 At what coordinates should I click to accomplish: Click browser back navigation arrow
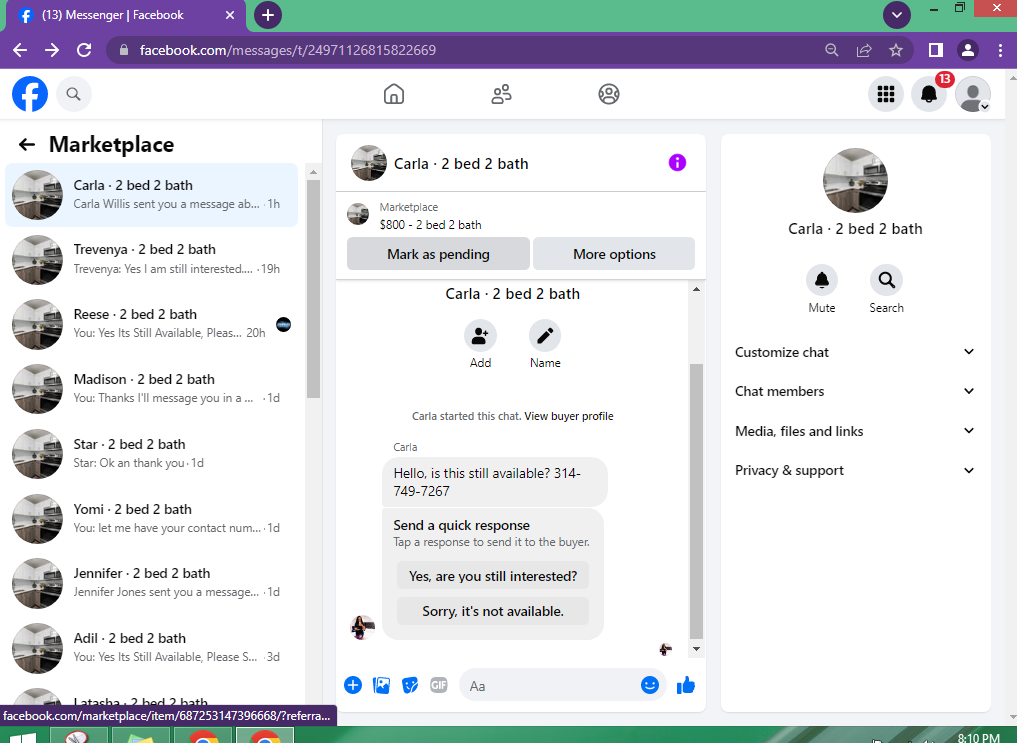coord(20,50)
